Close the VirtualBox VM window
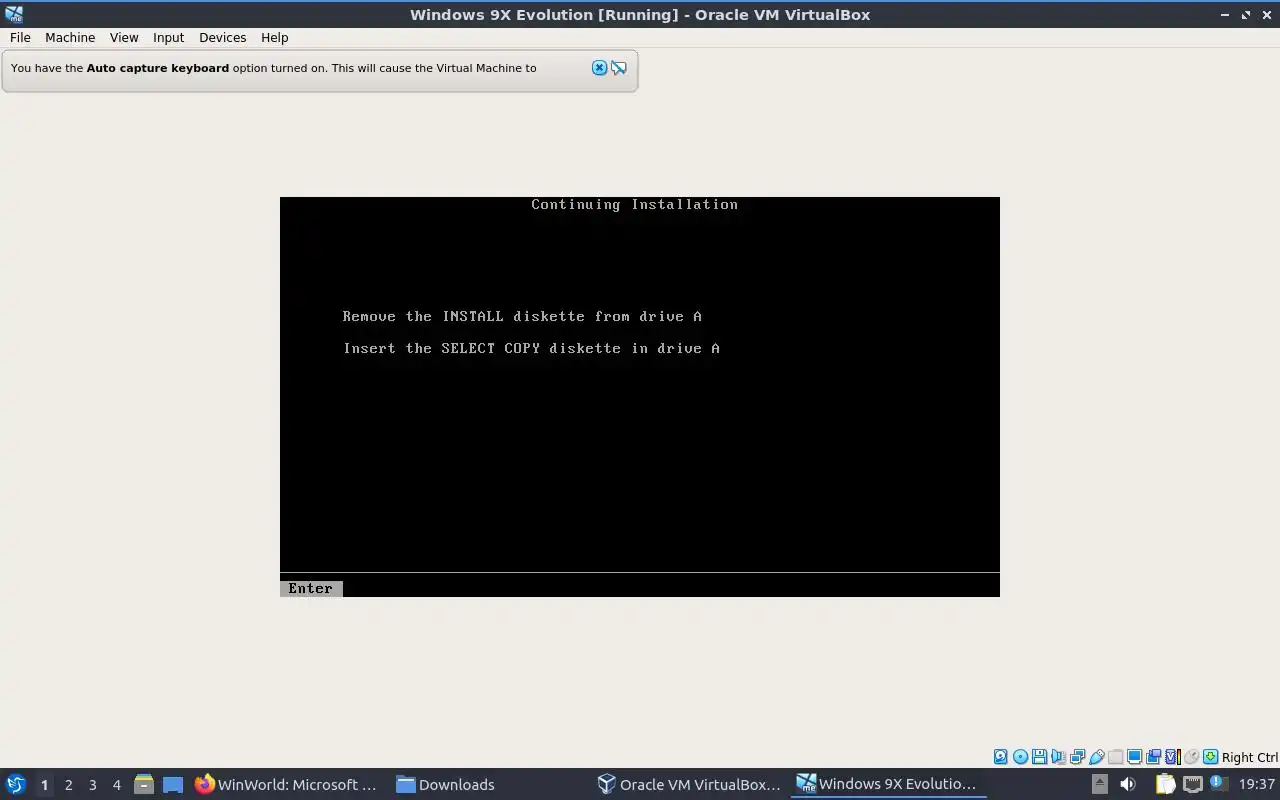The height and width of the screenshot is (800, 1280). pyautogui.click(x=1266, y=14)
